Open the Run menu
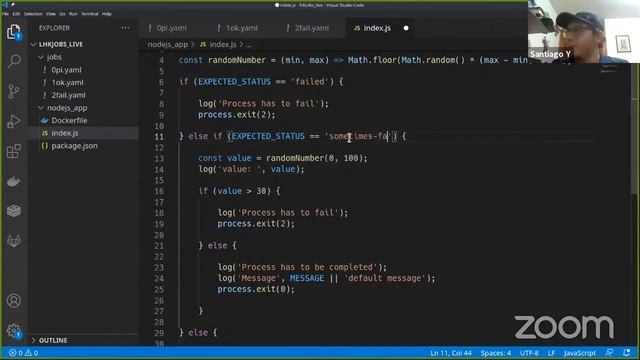This screenshot has height=360, width=640. [x=73, y=14]
